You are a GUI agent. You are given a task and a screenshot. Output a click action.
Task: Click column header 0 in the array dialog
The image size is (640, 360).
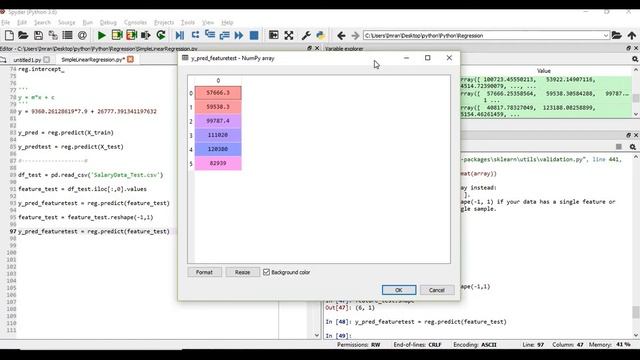(x=218, y=81)
